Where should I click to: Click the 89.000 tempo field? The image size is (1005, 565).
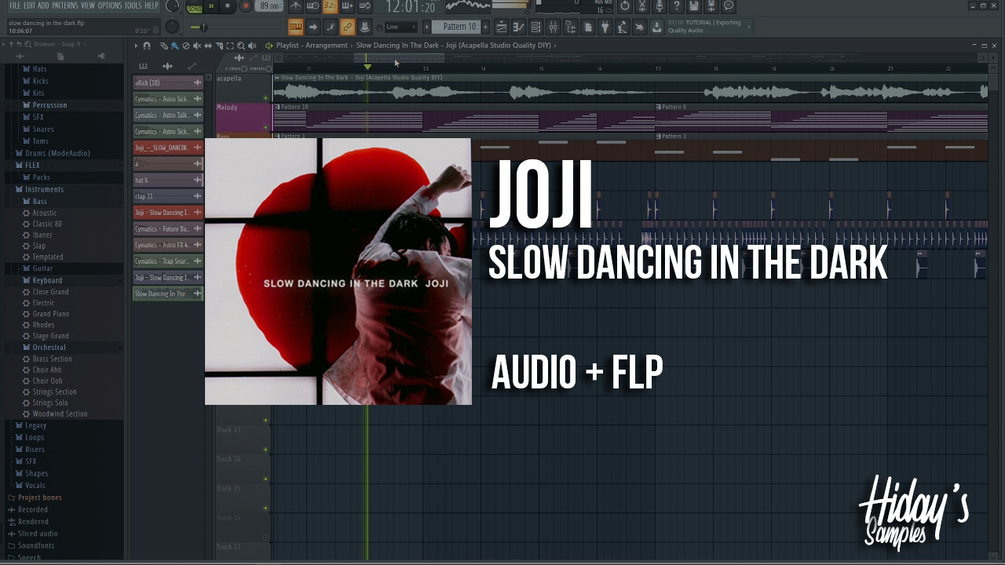[x=270, y=6]
